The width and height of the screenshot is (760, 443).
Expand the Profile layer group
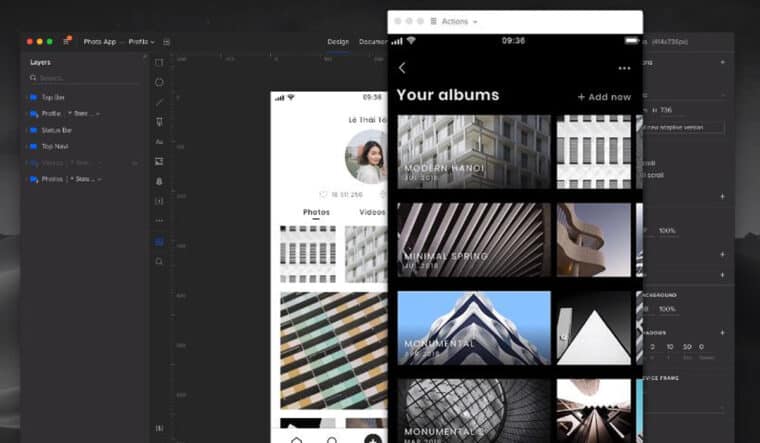(x=27, y=114)
